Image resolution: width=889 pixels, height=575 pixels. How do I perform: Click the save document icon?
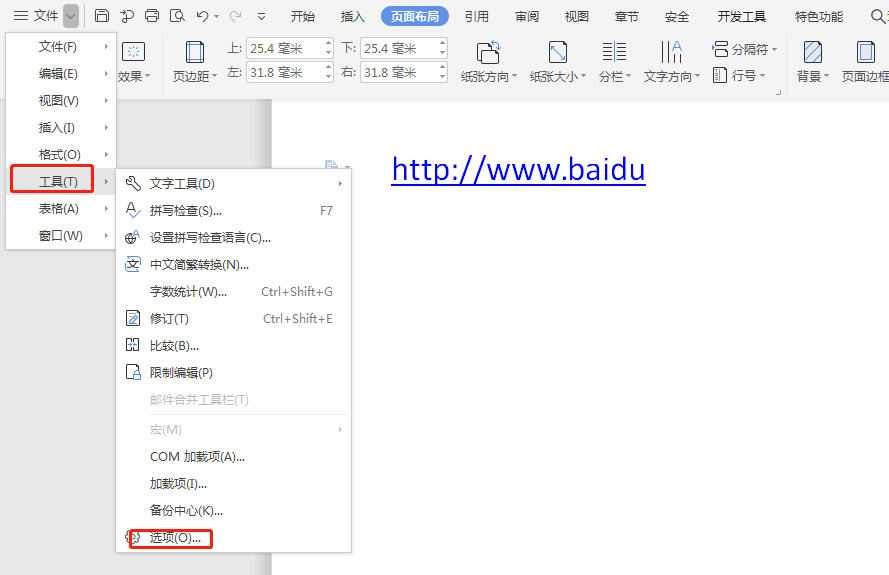coord(102,16)
